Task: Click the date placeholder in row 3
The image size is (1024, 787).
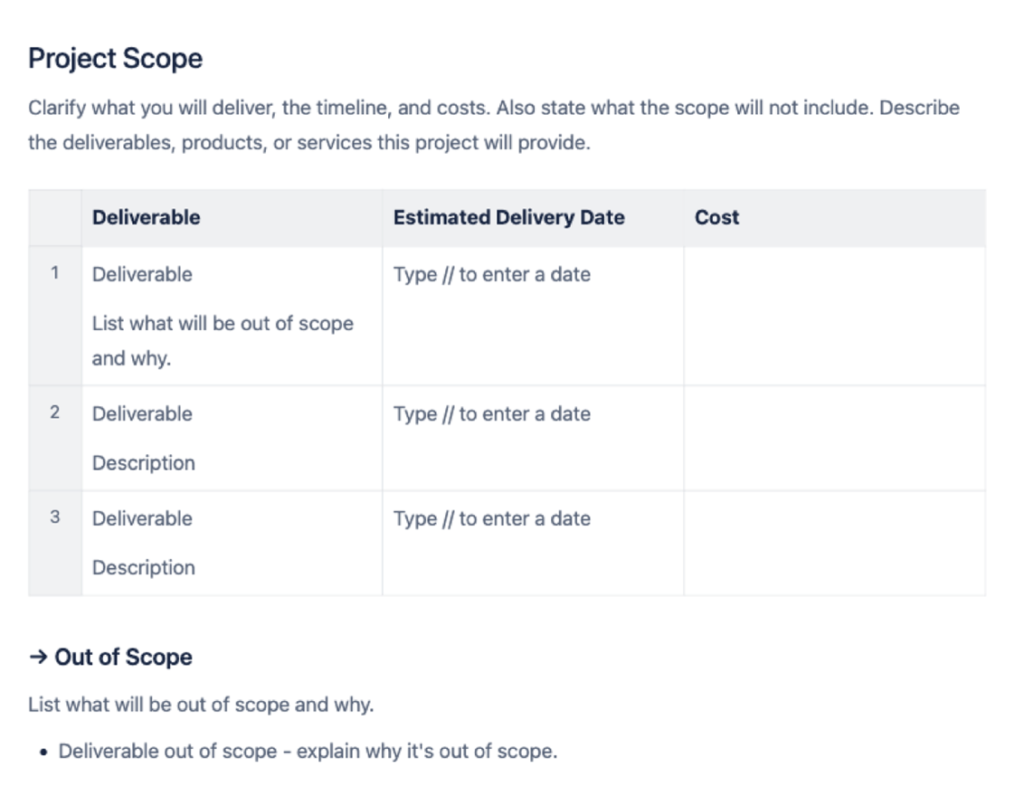Action: (491, 518)
